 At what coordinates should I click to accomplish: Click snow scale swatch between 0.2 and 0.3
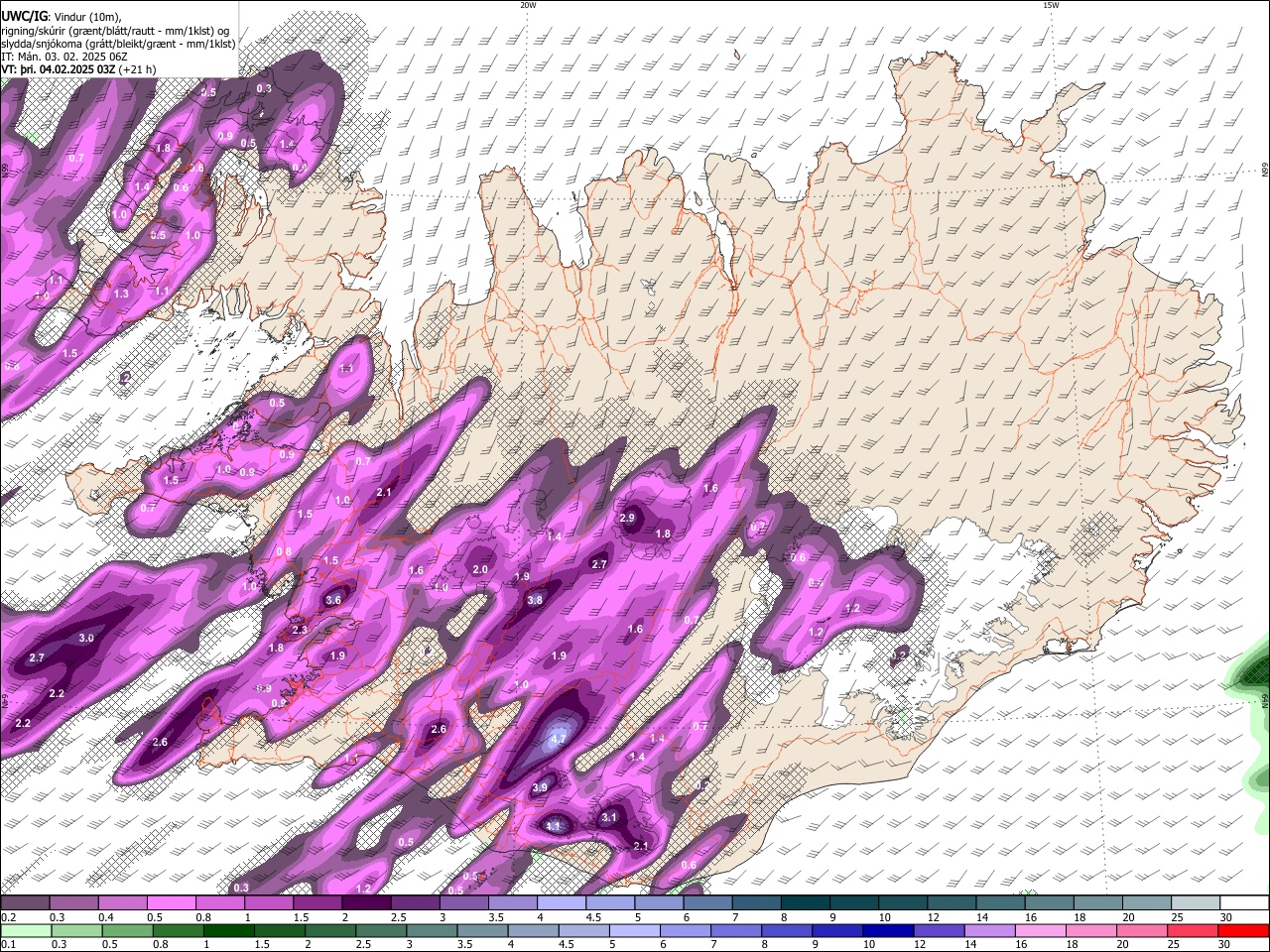[26, 903]
